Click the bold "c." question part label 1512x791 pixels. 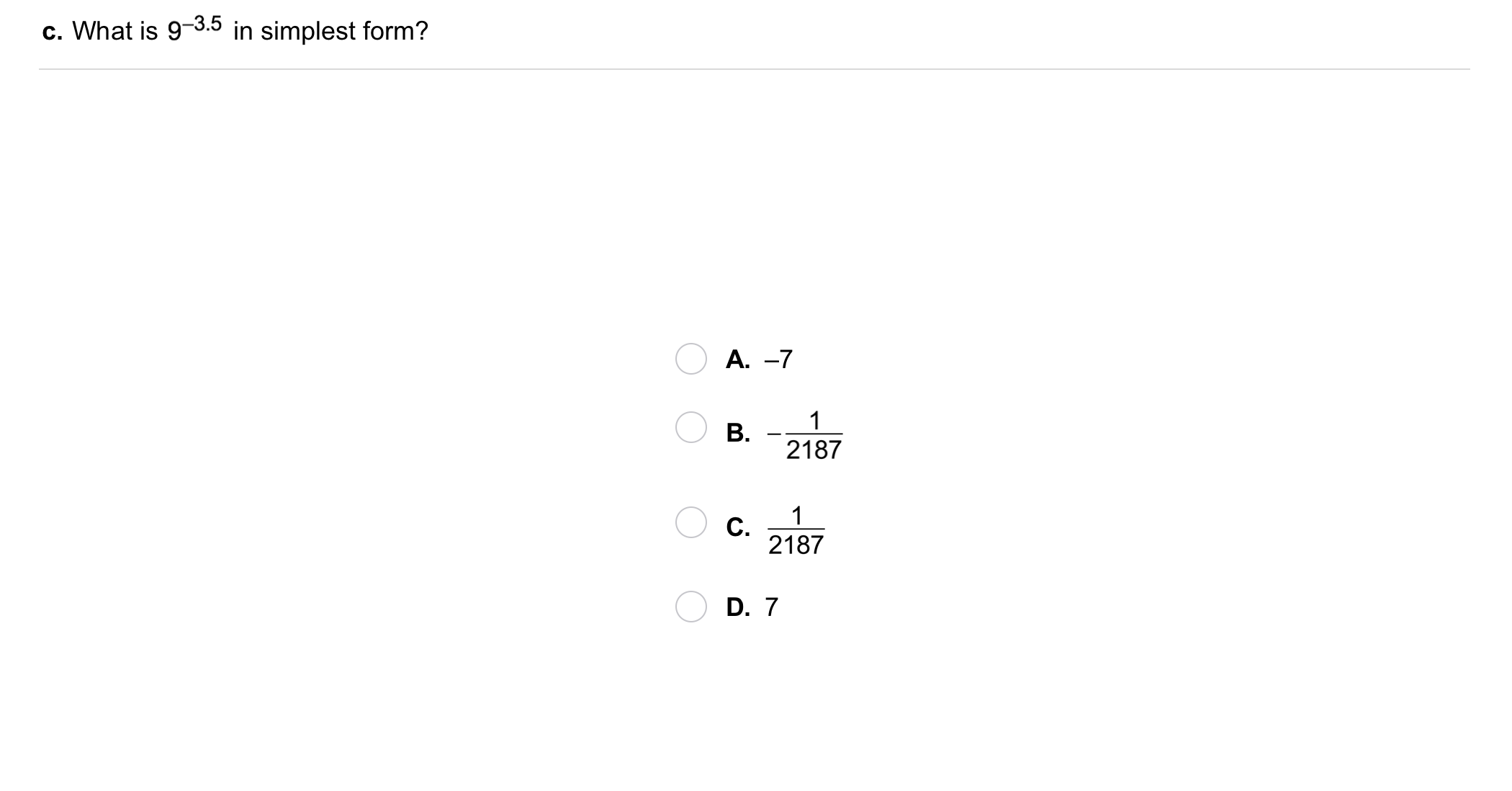click(x=52, y=32)
